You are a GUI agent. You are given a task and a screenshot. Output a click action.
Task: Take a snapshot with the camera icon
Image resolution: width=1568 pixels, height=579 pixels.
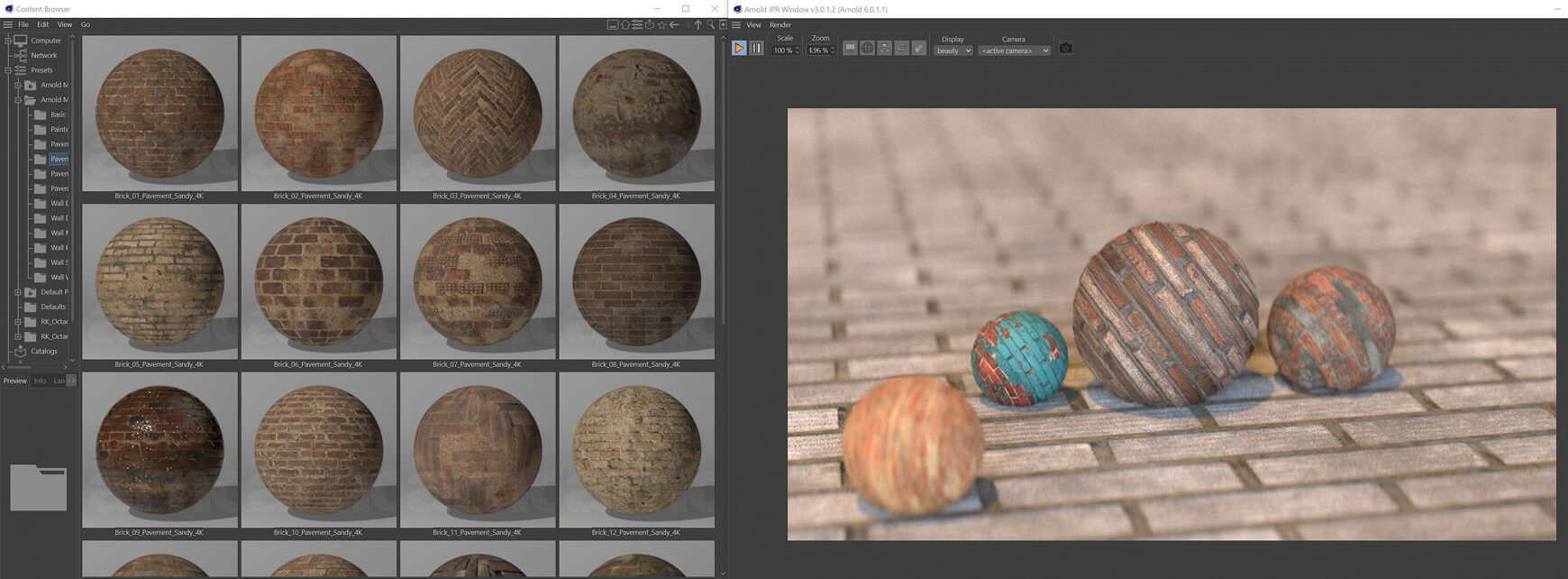click(1065, 48)
